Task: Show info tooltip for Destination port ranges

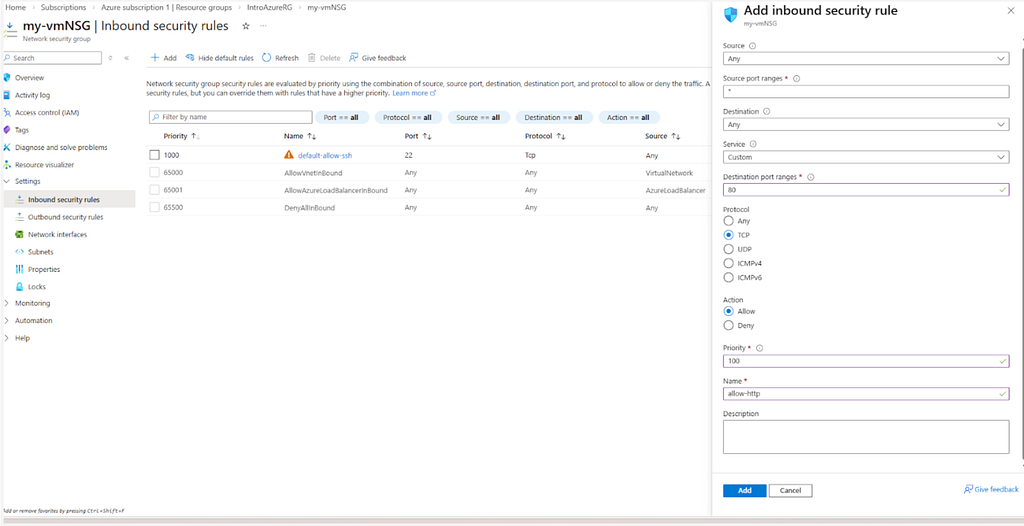Action: point(810,177)
